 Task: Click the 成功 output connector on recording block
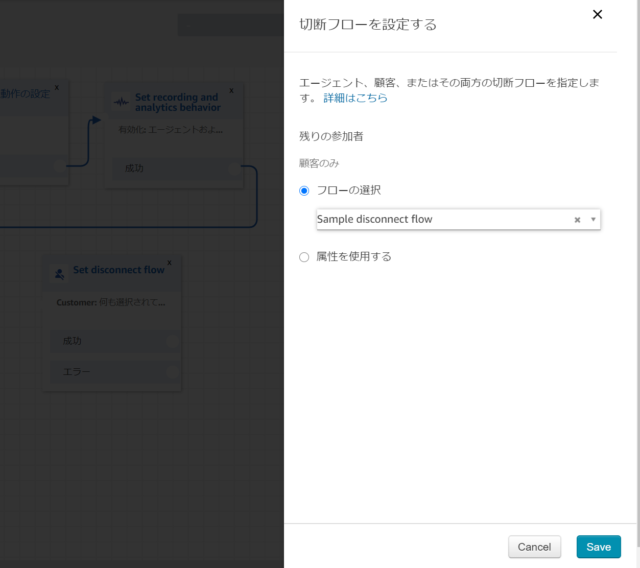(234, 168)
